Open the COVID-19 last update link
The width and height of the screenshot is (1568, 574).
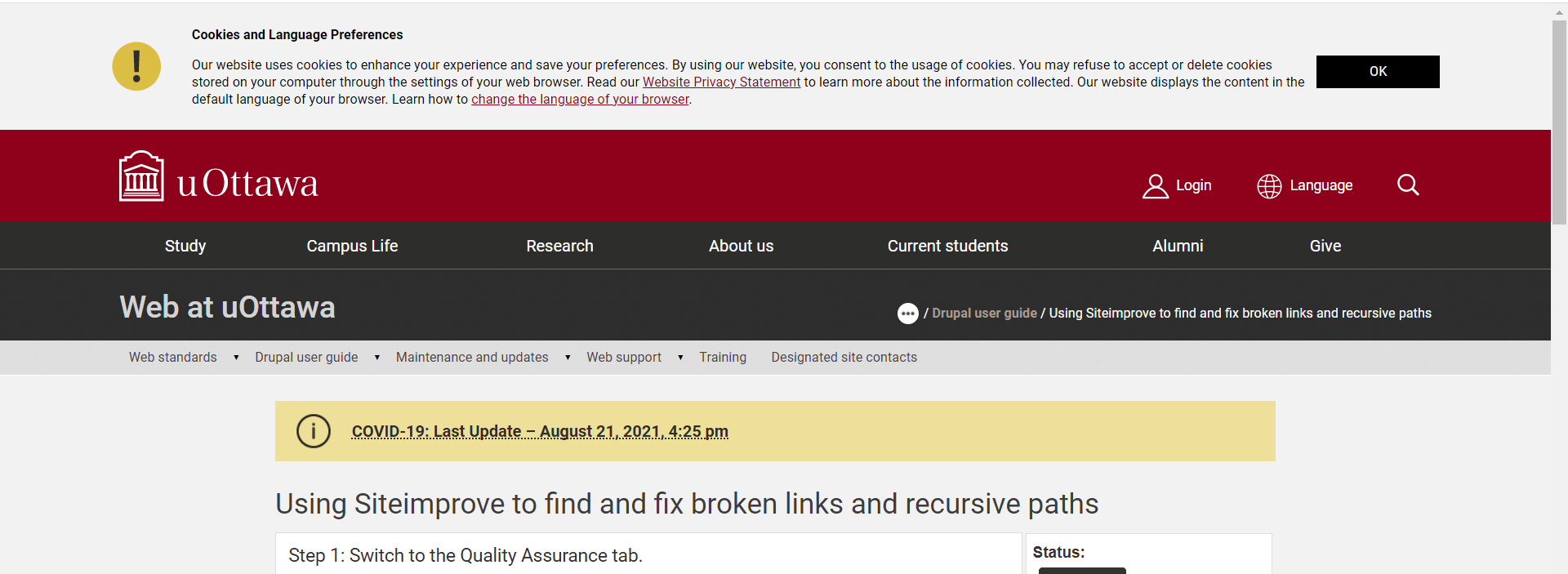(x=539, y=431)
